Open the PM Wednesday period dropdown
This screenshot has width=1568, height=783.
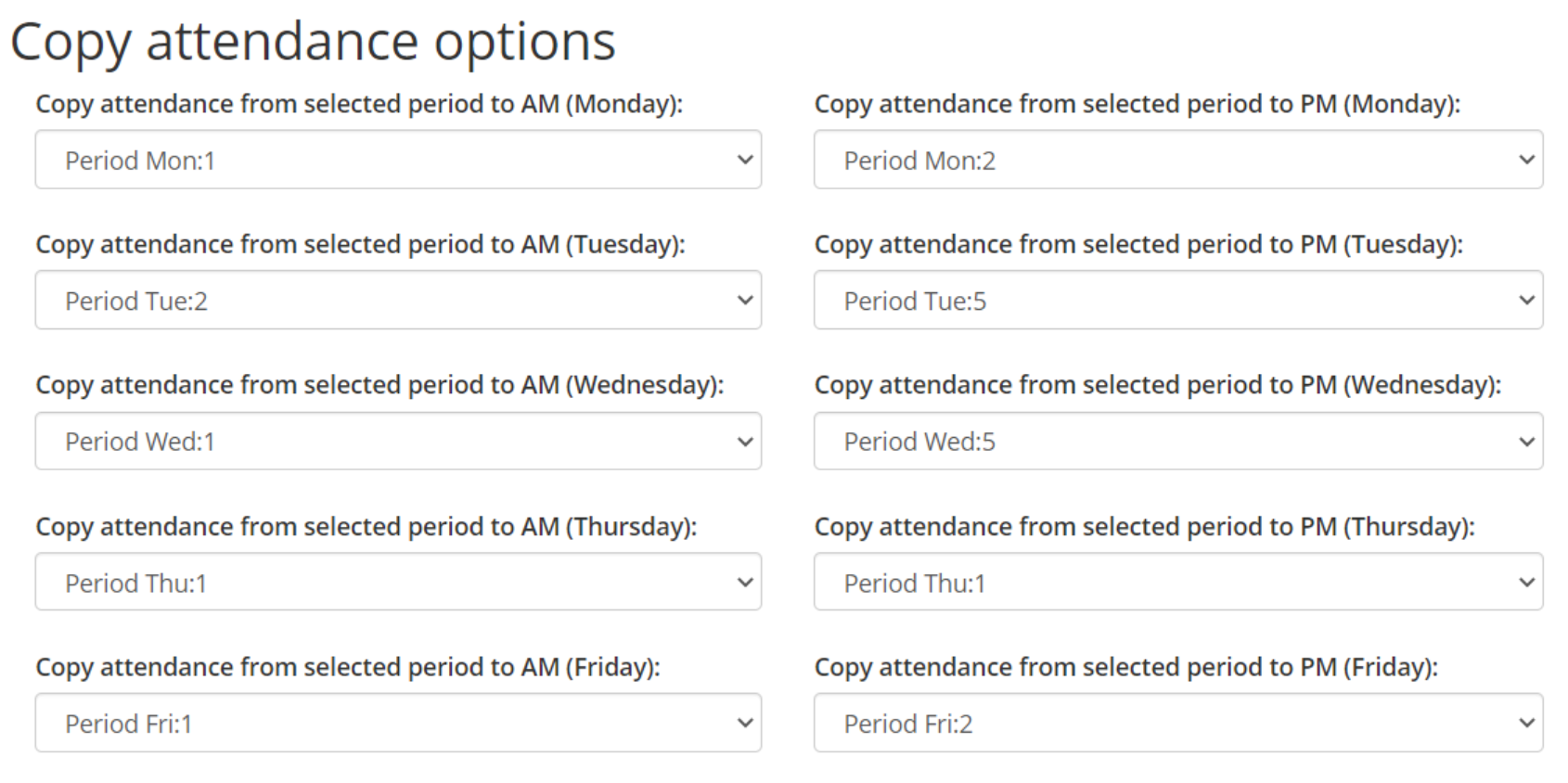coord(1176,442)
